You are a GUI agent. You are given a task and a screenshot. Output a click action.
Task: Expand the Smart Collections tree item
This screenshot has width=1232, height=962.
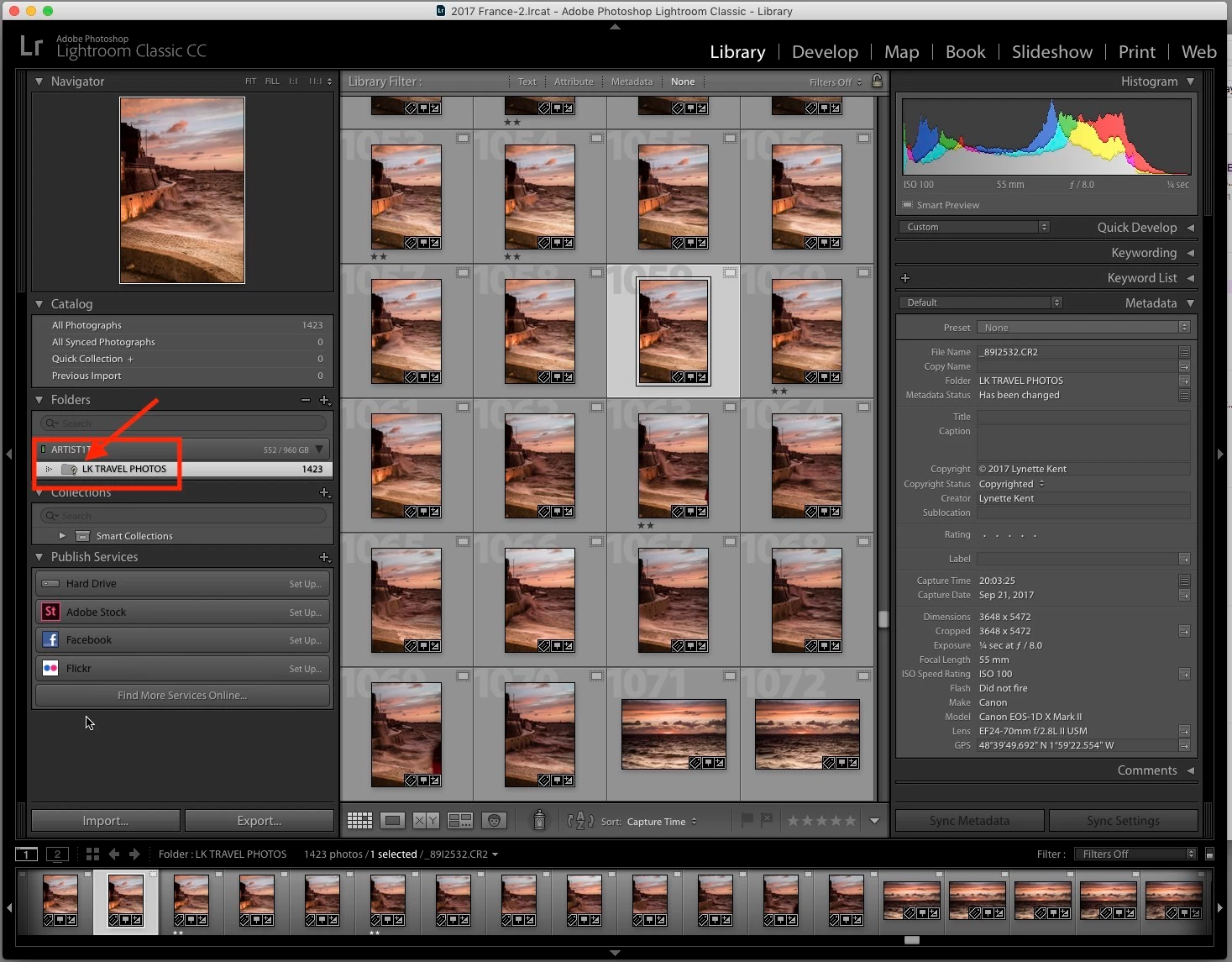pos(62,536)
